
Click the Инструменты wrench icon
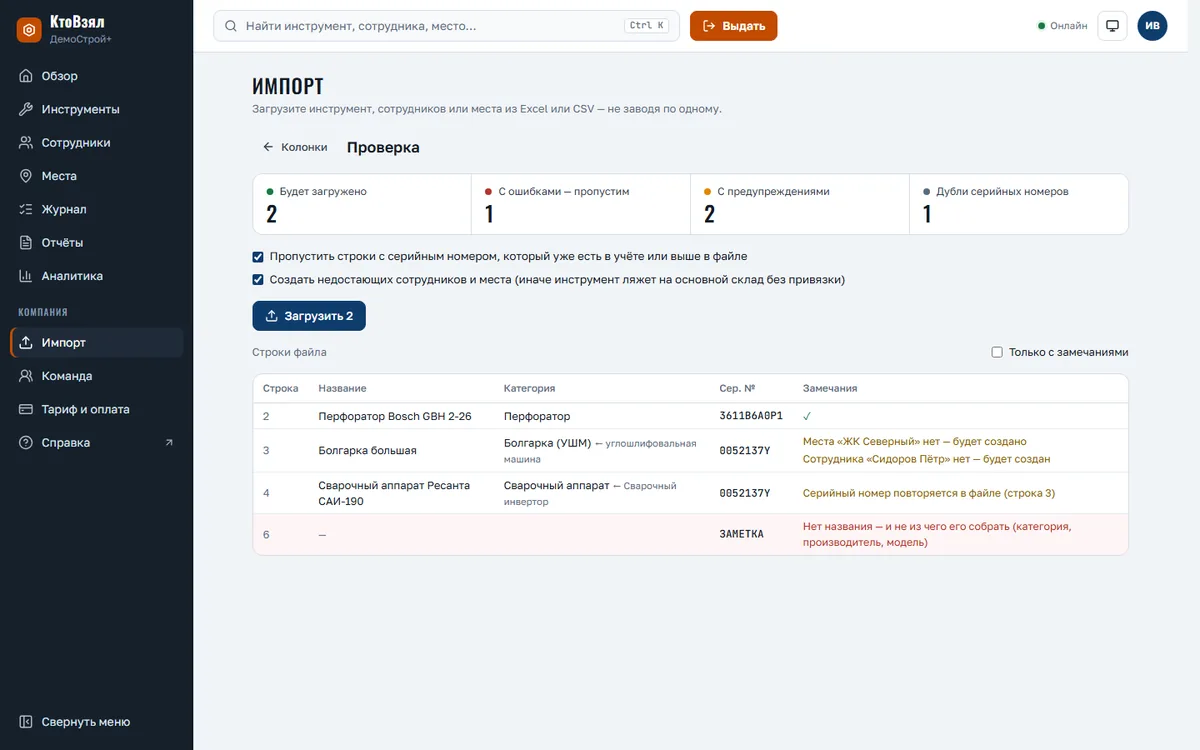26,109
